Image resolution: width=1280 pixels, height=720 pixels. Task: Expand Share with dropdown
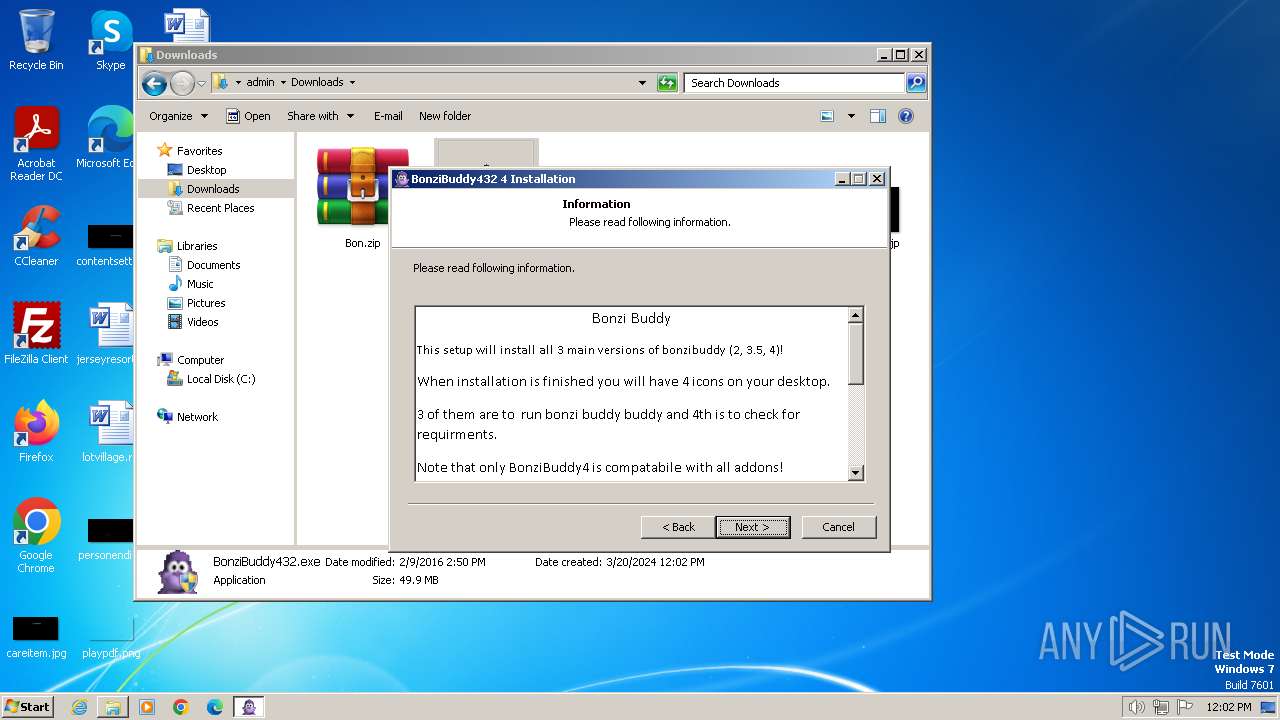[320, 116]
